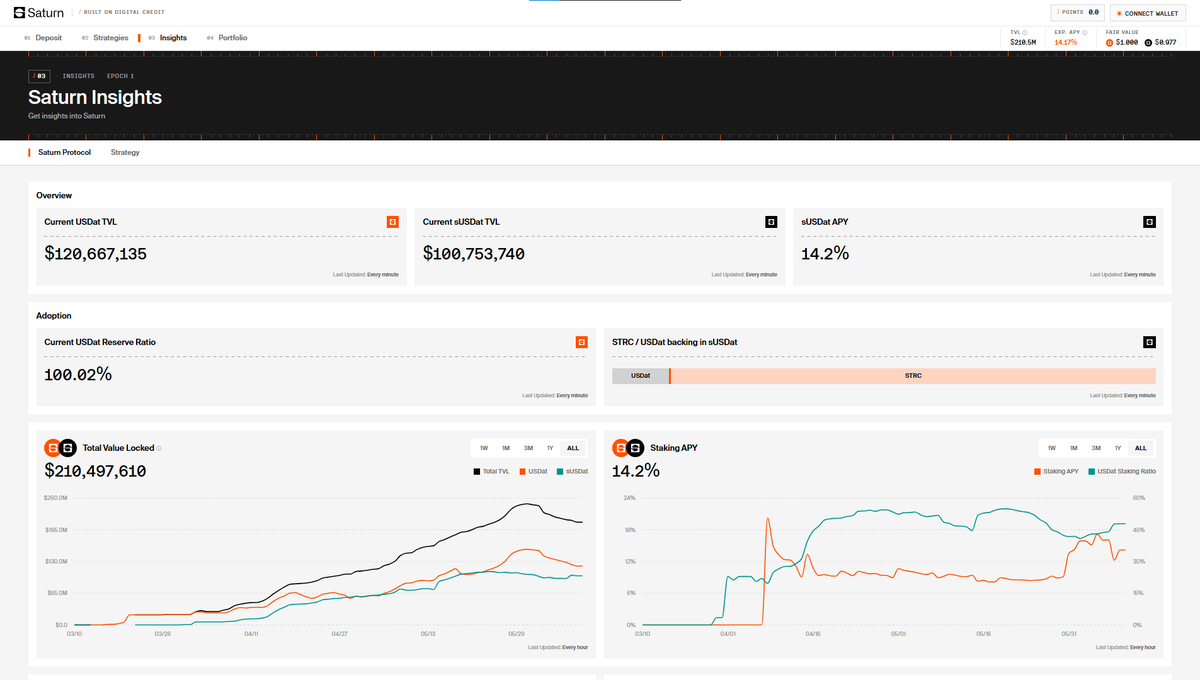This screenshot has width=1200, height=680.
Task: Click the 03 badge in the banner
Action: click(39, 76)
